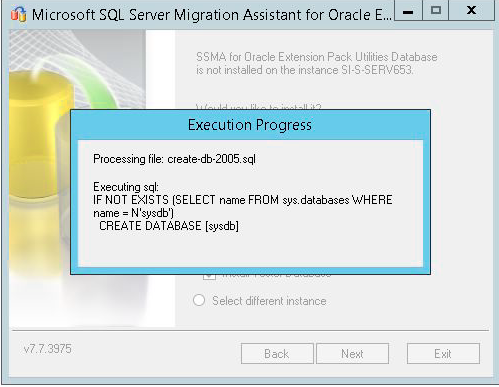499x387 pixels.
Task: Maximize the Migration Assistant window
Action: pos(436,11)
